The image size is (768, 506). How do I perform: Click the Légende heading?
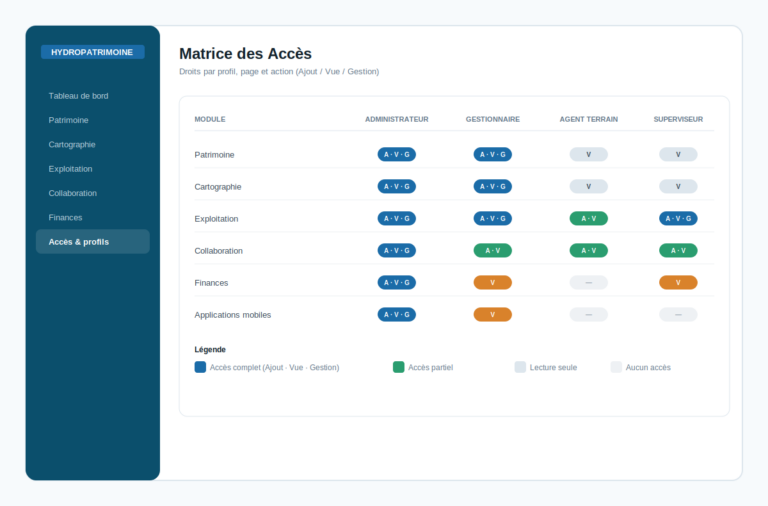pyautogui.click(x=210, y=349)
